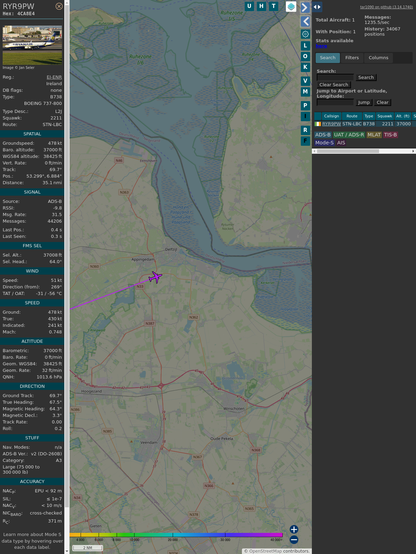The image size is (416, 554).
Task: Expand sidebar with right chevron button
Action: tap(305, 7)
